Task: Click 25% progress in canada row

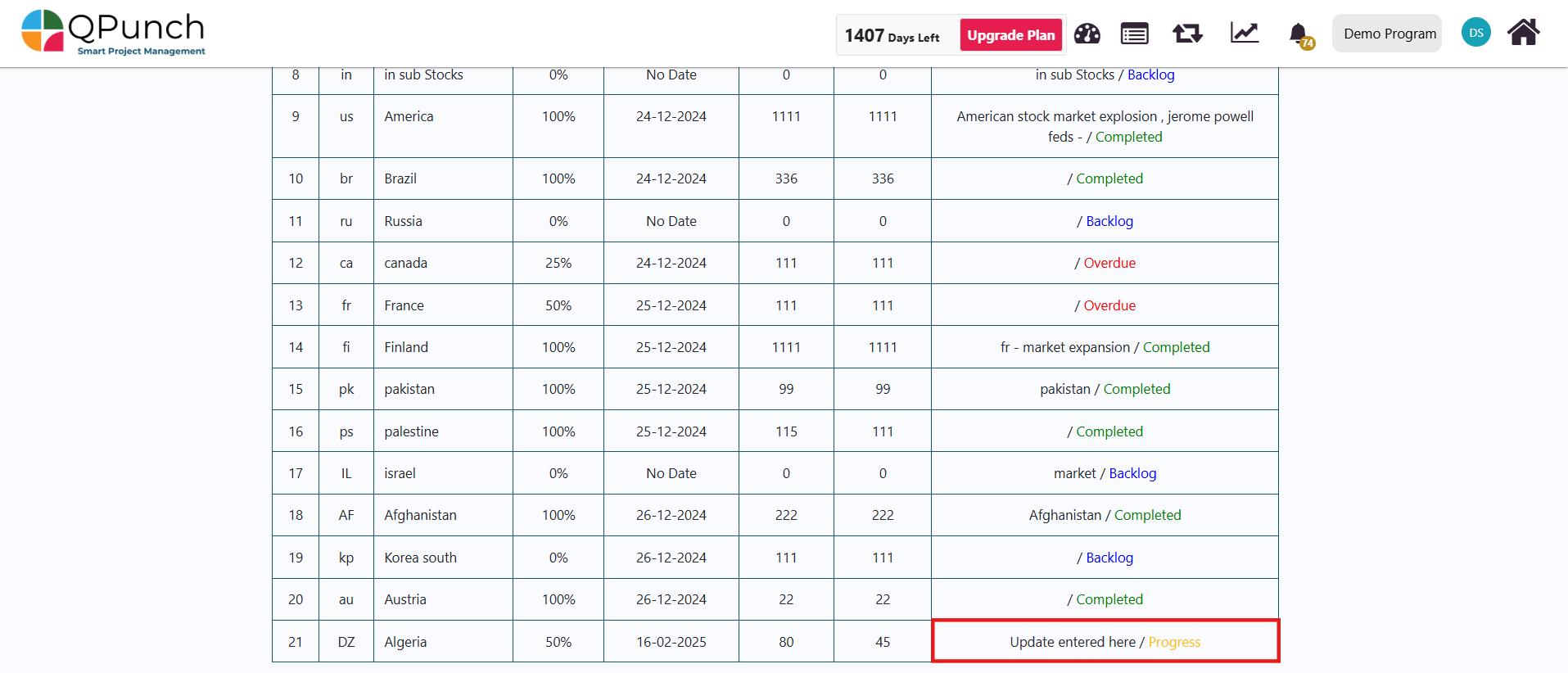Action: [558, 263]
